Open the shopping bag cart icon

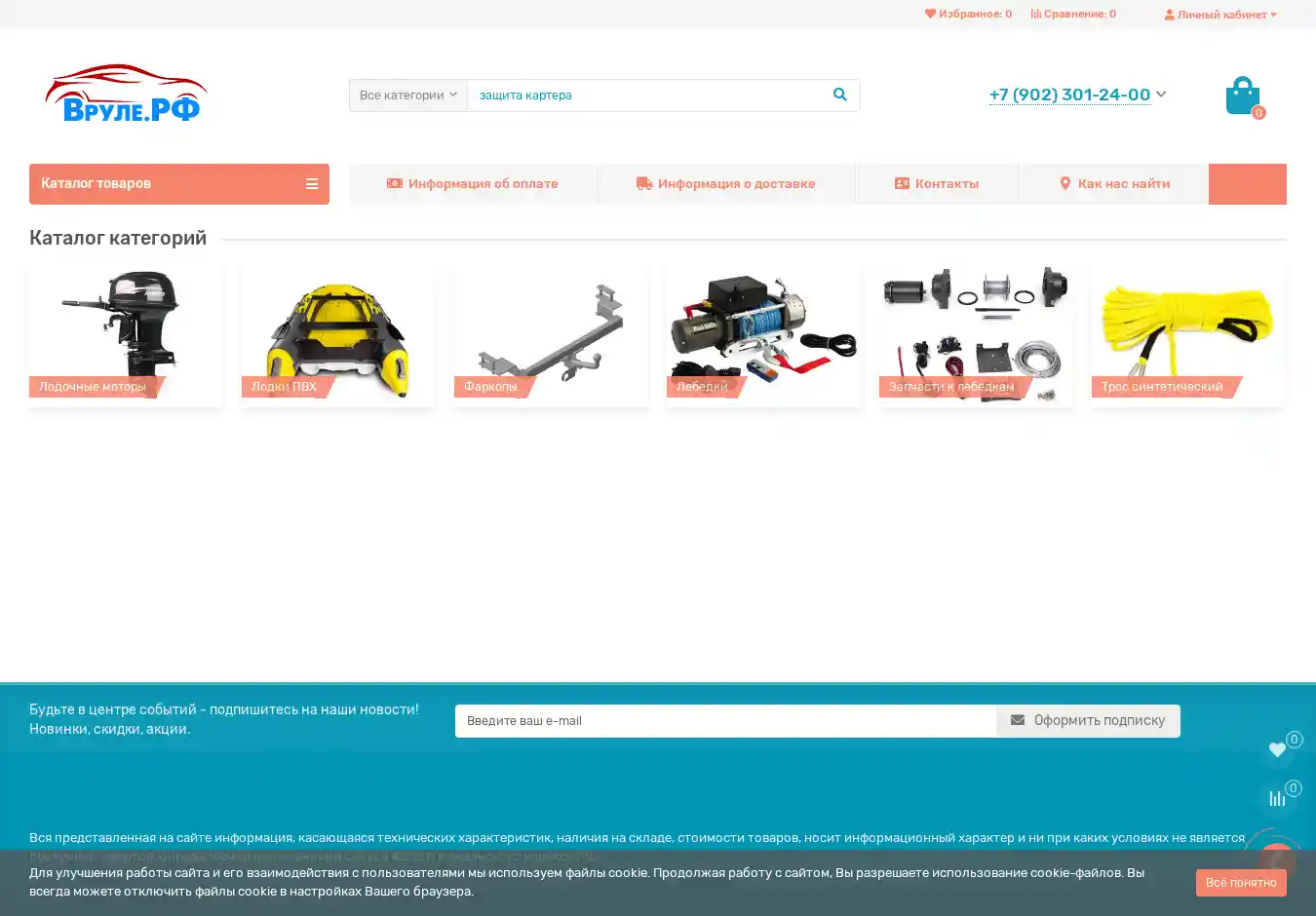[1242, 96]
